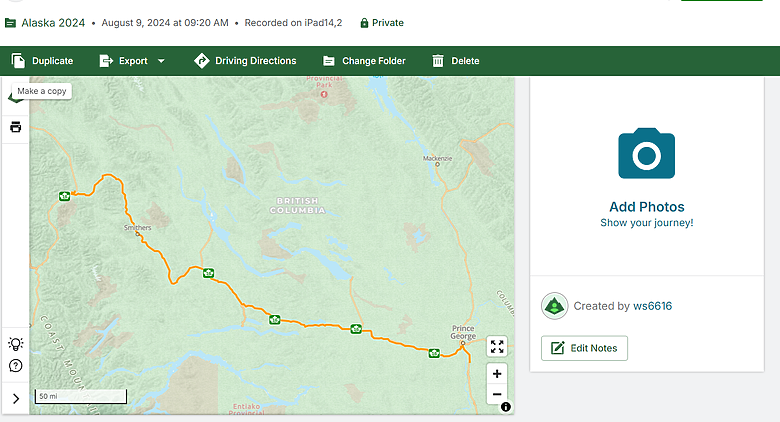Zoom out on the map

(x=497, y=394)
